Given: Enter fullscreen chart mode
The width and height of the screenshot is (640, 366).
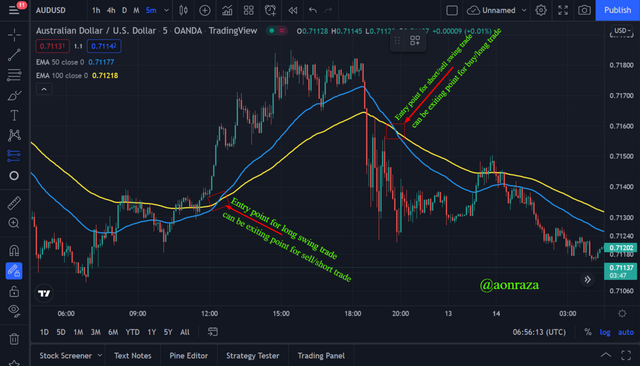Looking at the screenshot, I should 563,10.
